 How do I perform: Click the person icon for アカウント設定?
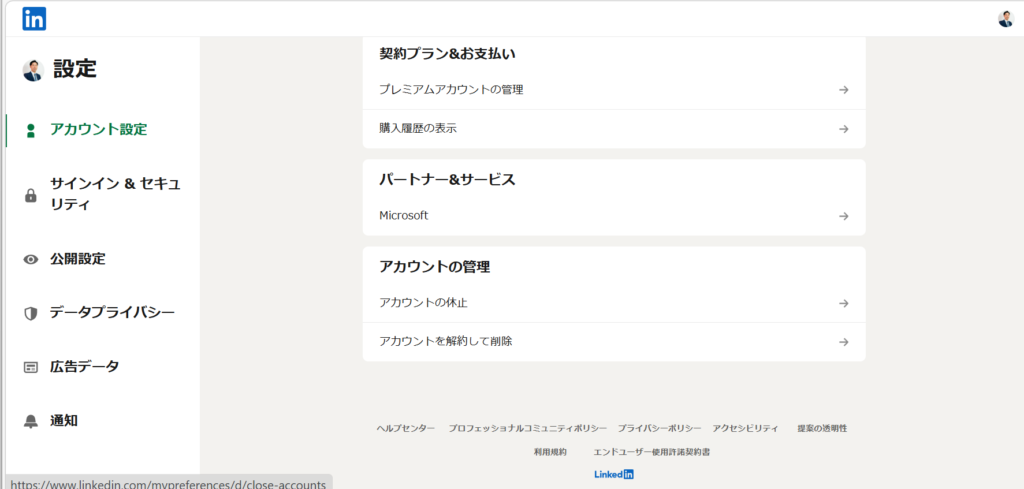tap(30, 130)
